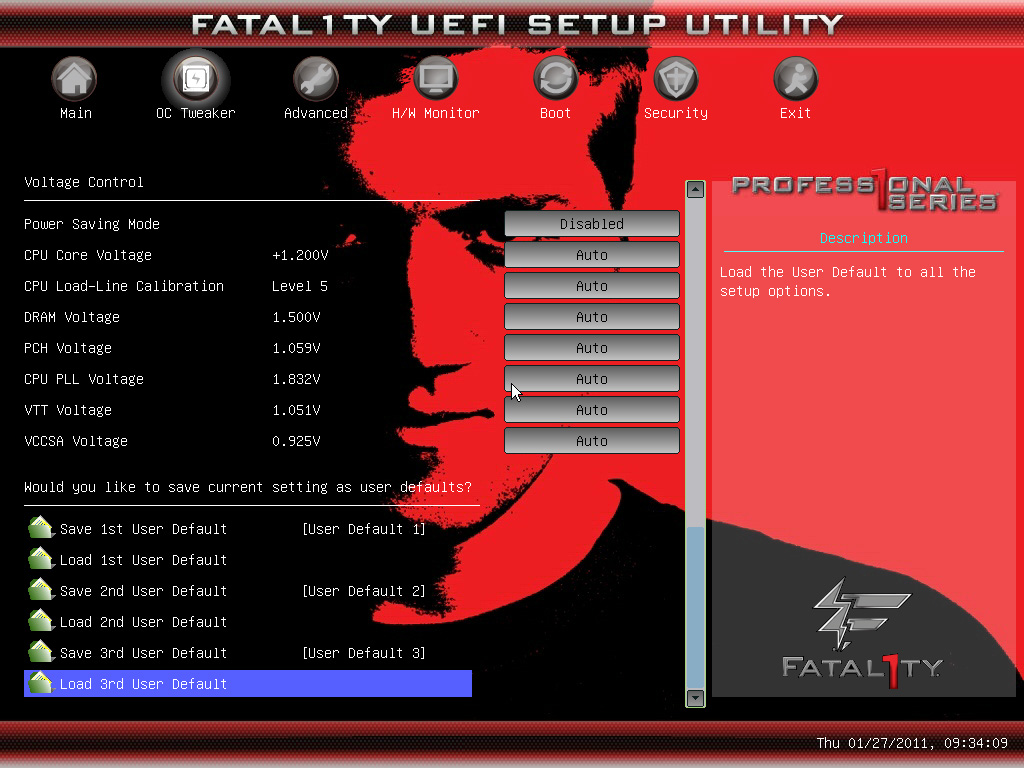Click icon beside Save 2nd User Default
The height and width of the screenshot is (768, 1024).
tap(40, 590)
